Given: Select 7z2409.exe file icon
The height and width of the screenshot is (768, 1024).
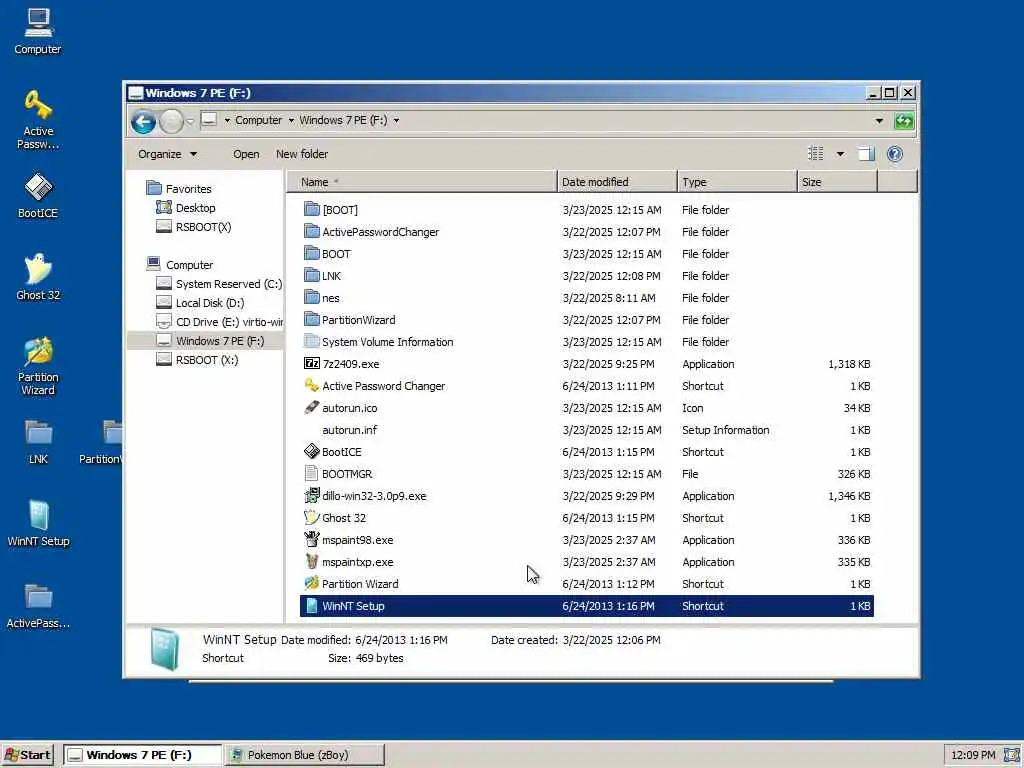Looking at the screenshot, I should (312, 364).
